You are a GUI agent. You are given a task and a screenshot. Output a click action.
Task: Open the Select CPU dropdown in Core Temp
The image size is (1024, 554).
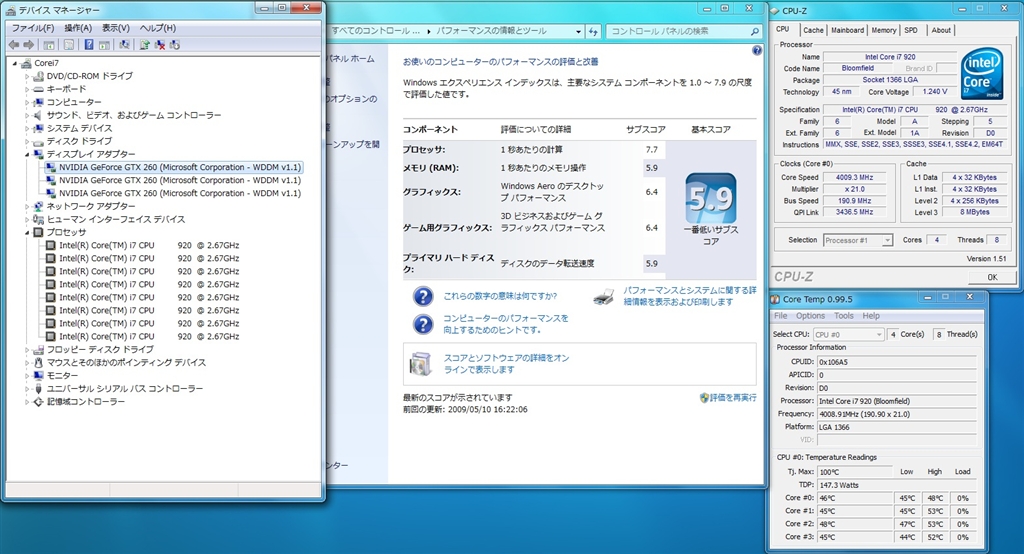(x=848, y=334)
